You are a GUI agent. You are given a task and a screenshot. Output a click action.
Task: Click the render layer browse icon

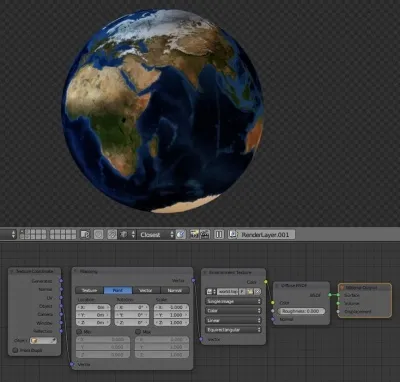(x=233, y=235)
